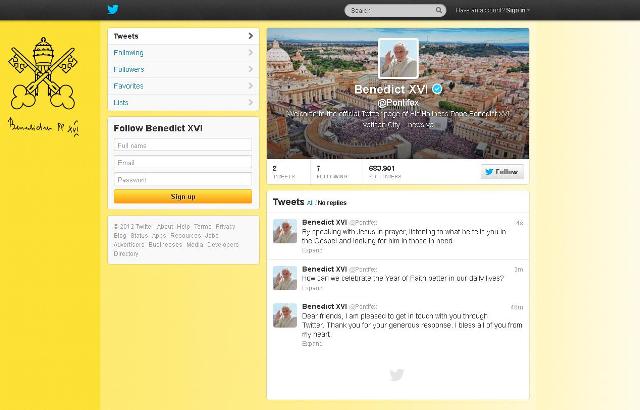Click the orange Sign up button
Viewport: 640px width, 410px height.
pos(183,196)
